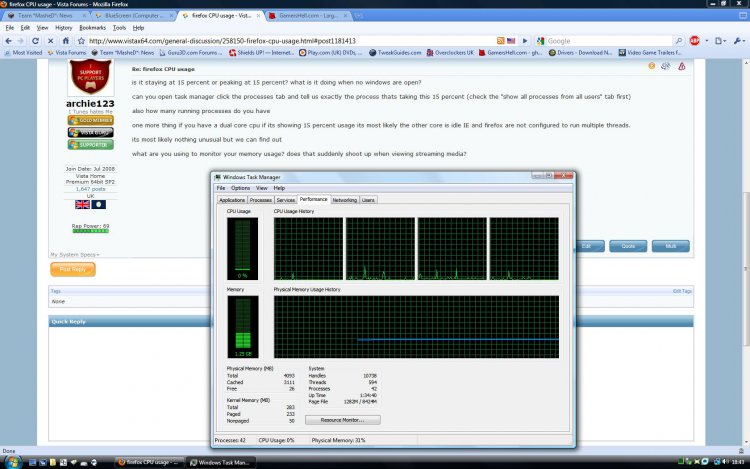This screenshot has width=750, height=469.
Task: Click archie123's avatar image
Action: coord(90,77)
